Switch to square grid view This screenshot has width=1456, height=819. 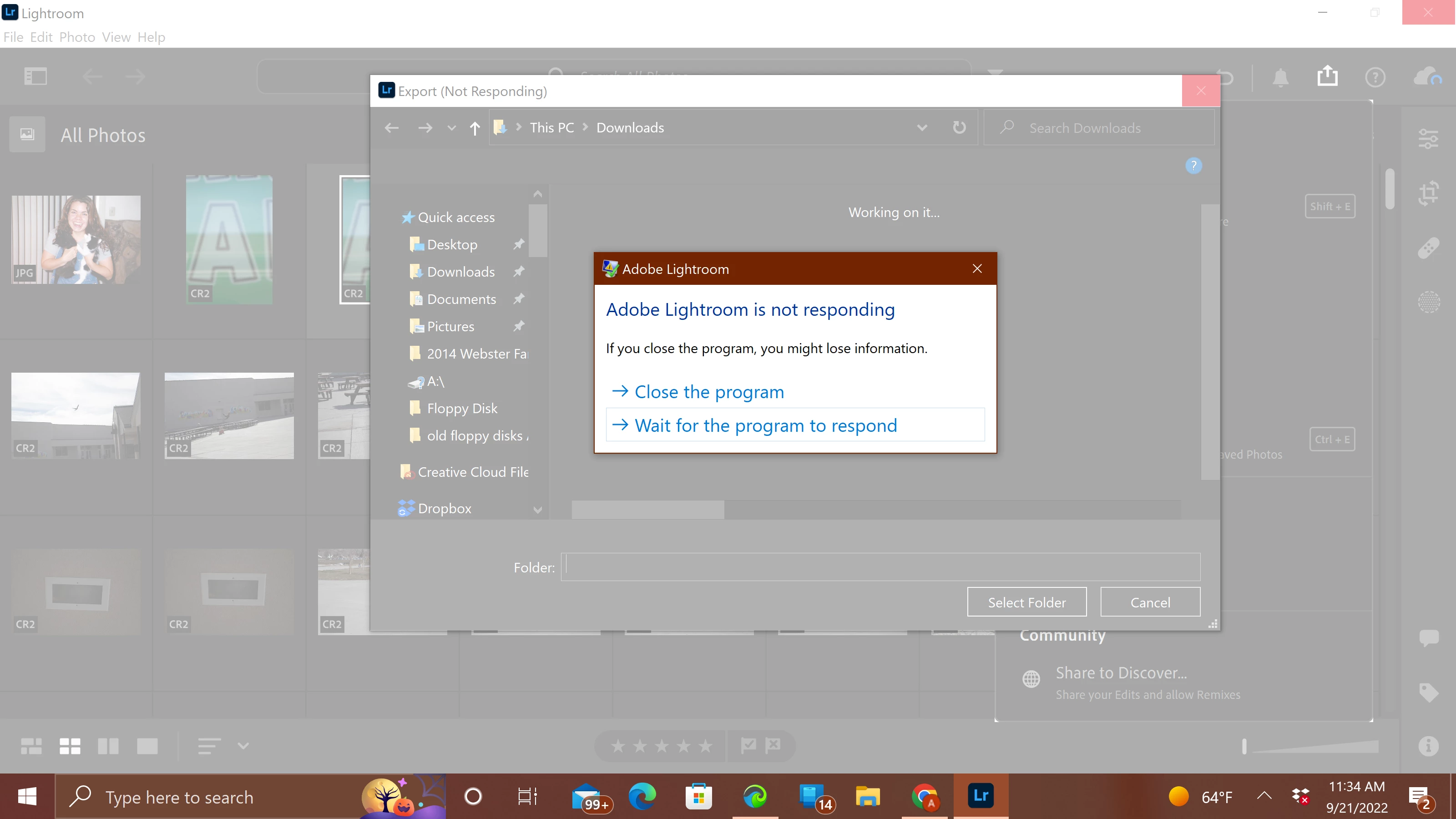click(70, 746)
